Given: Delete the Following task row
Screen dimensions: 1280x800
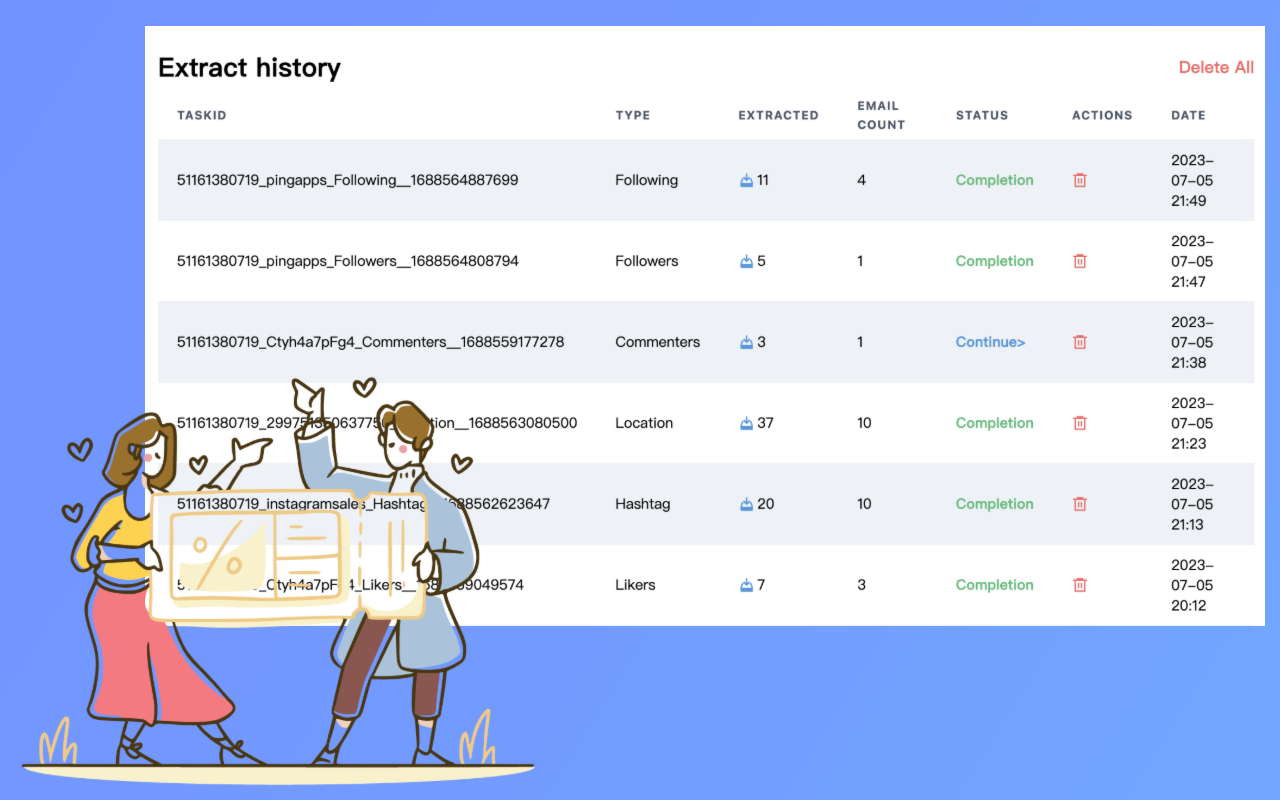Looking at the screenshot, I should tap(1080, 180).
